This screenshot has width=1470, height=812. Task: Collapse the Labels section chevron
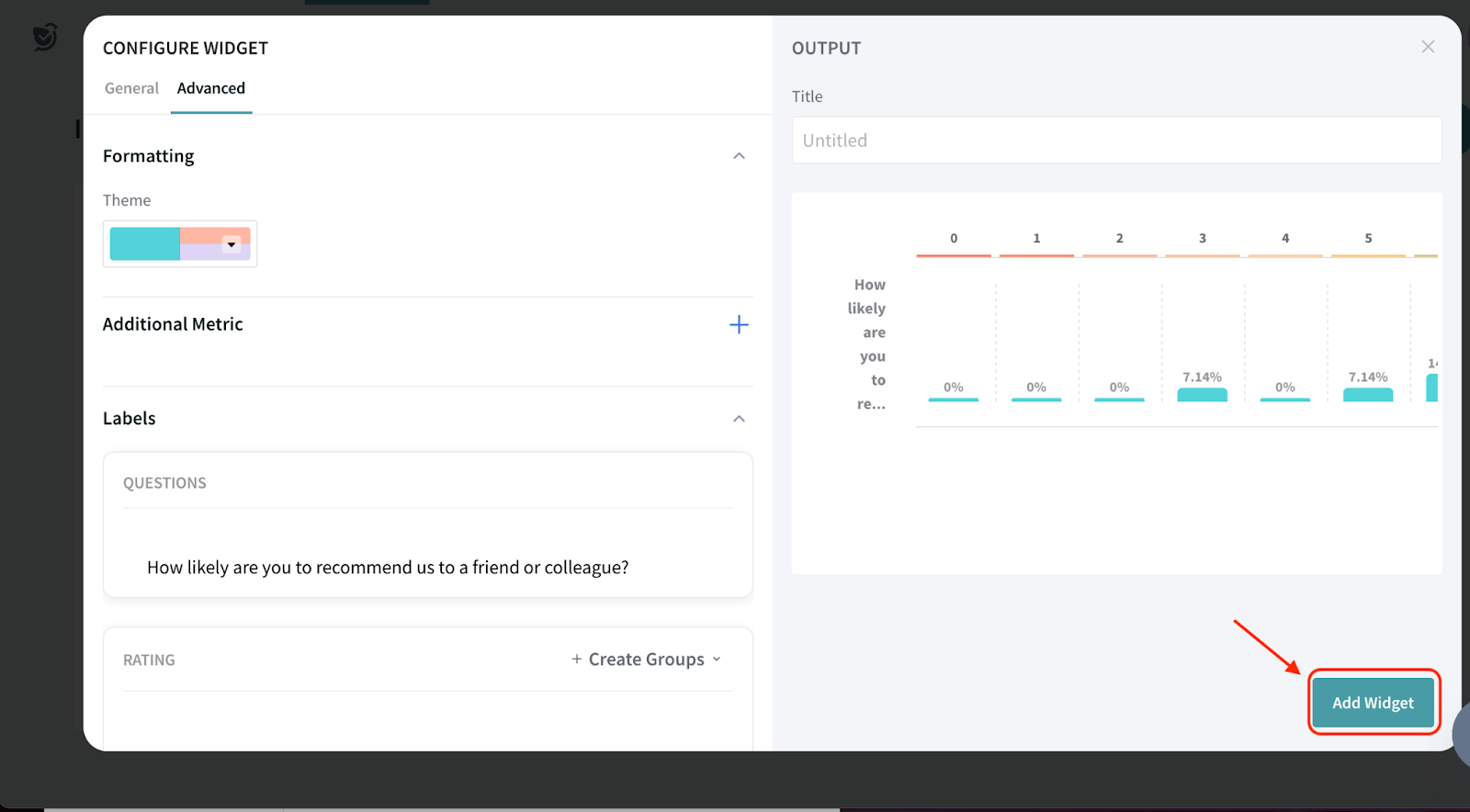click(739, 419)
